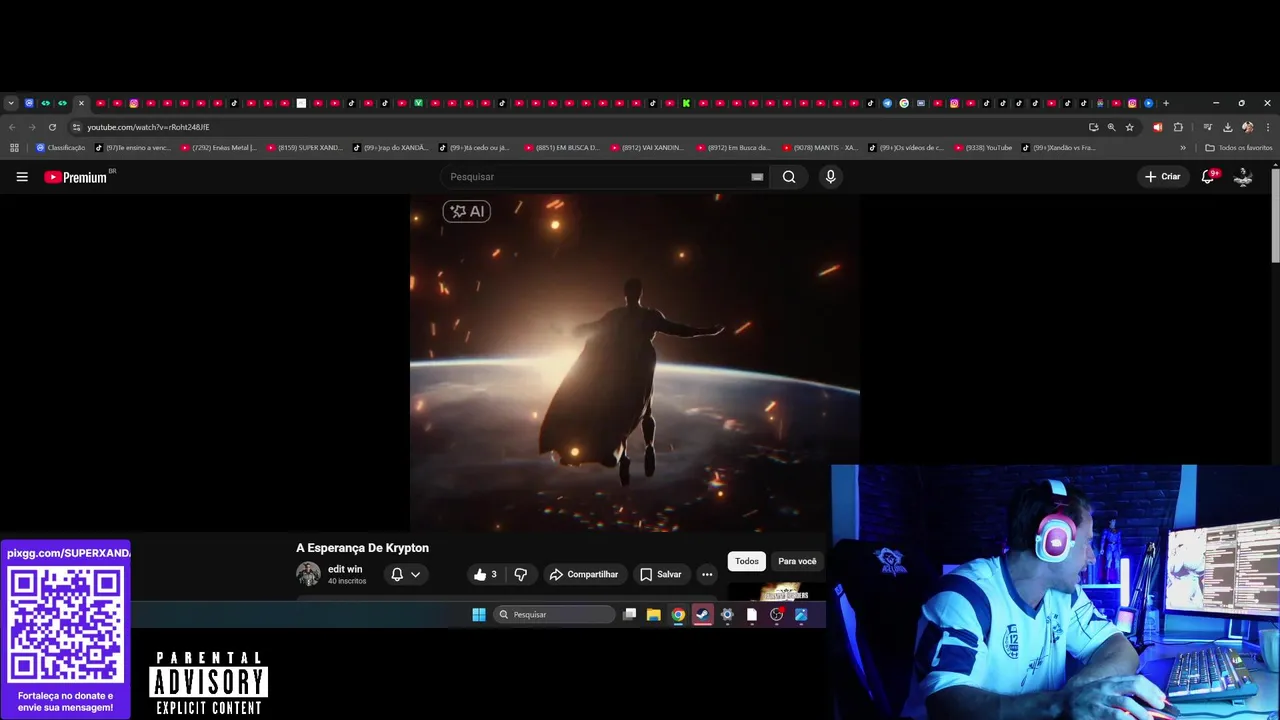This screenshot has width=1280, height=720.
Task: Bookmark this page with the star icon
Action: 1130,127
